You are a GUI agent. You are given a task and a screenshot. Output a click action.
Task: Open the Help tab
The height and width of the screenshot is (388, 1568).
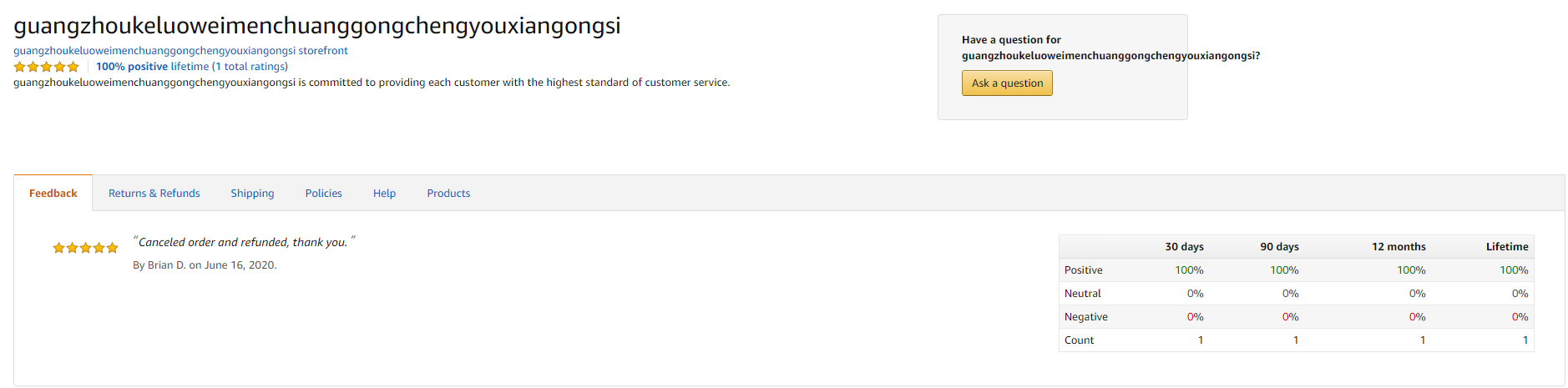pos(384,194)
